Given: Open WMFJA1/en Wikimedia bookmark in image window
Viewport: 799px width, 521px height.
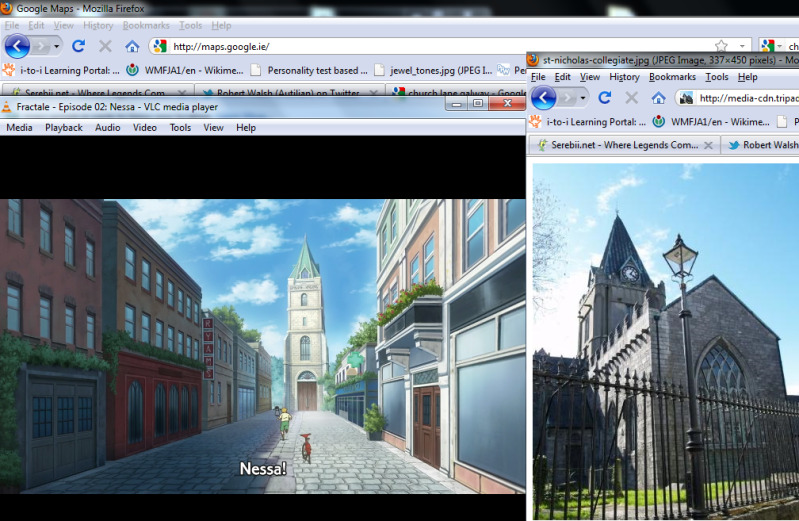Looking at the screenshot, I should (712, 122).
